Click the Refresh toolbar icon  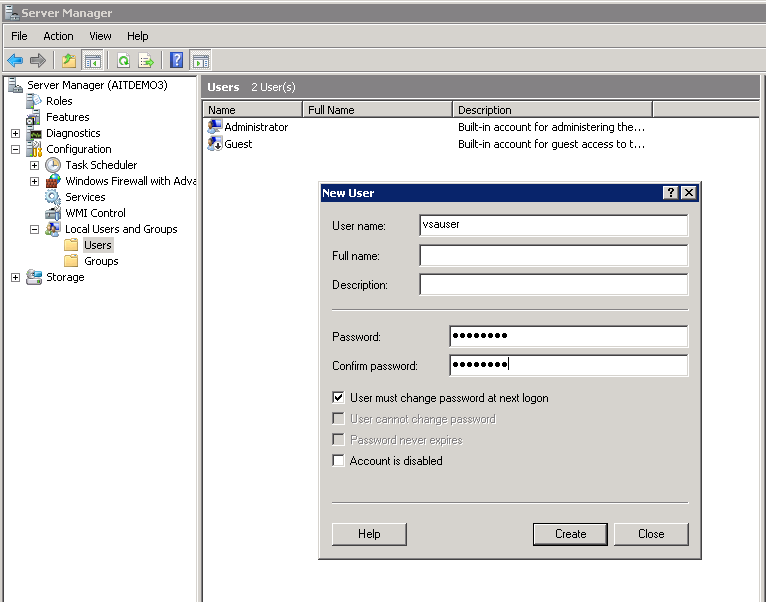pyautogui.click(x=123, y=60)
